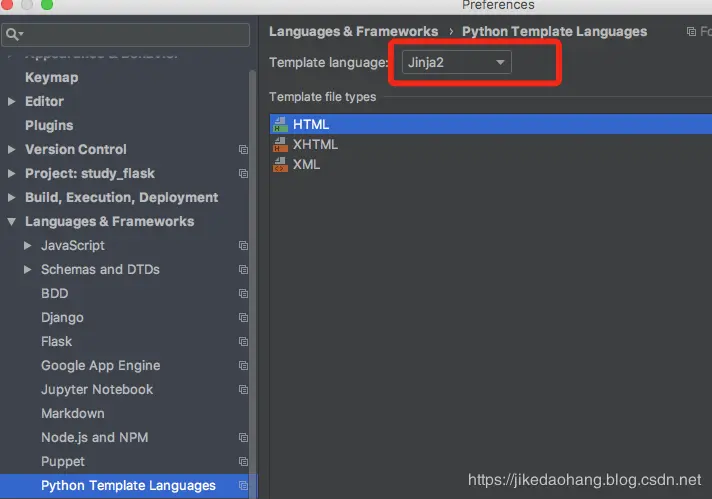
Task: Click project-level icon next to JavaScript
Action: 243,246
